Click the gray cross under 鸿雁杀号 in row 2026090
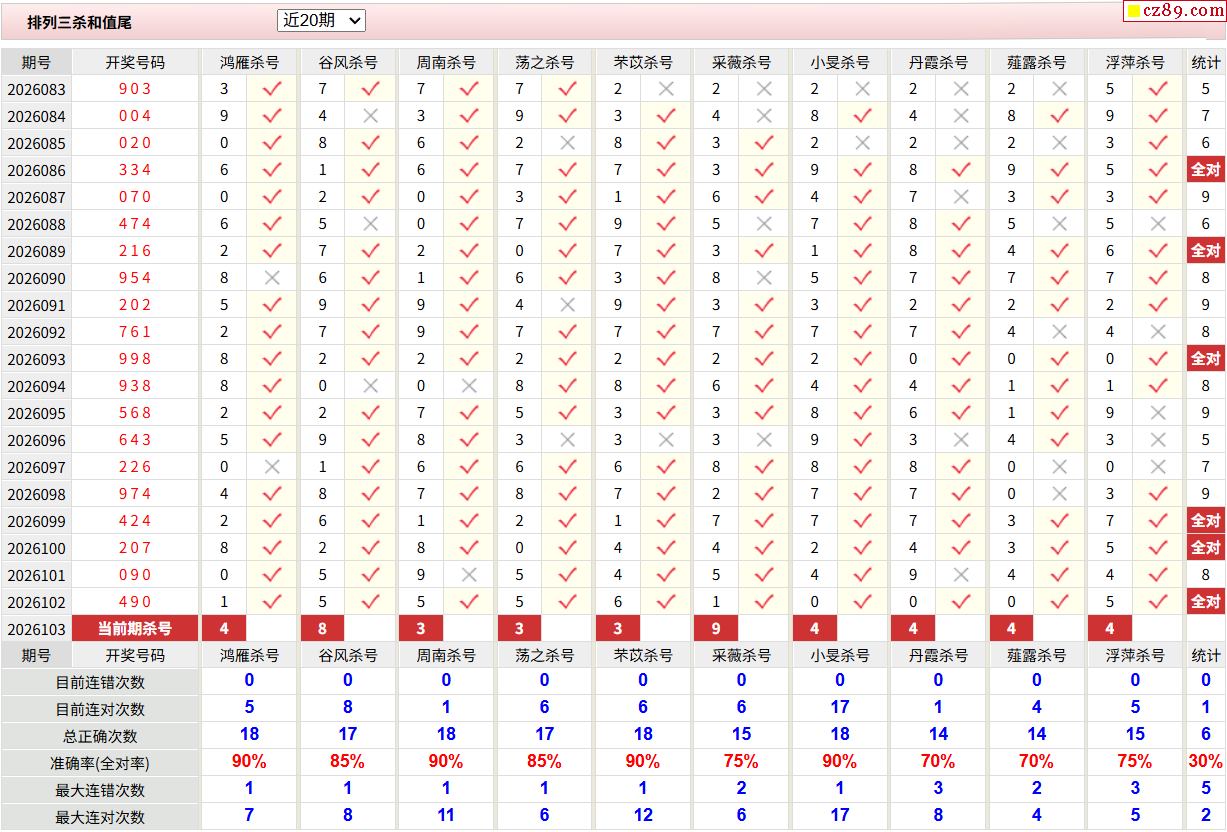The image size is (1227, 832). [x=272, y=278]
